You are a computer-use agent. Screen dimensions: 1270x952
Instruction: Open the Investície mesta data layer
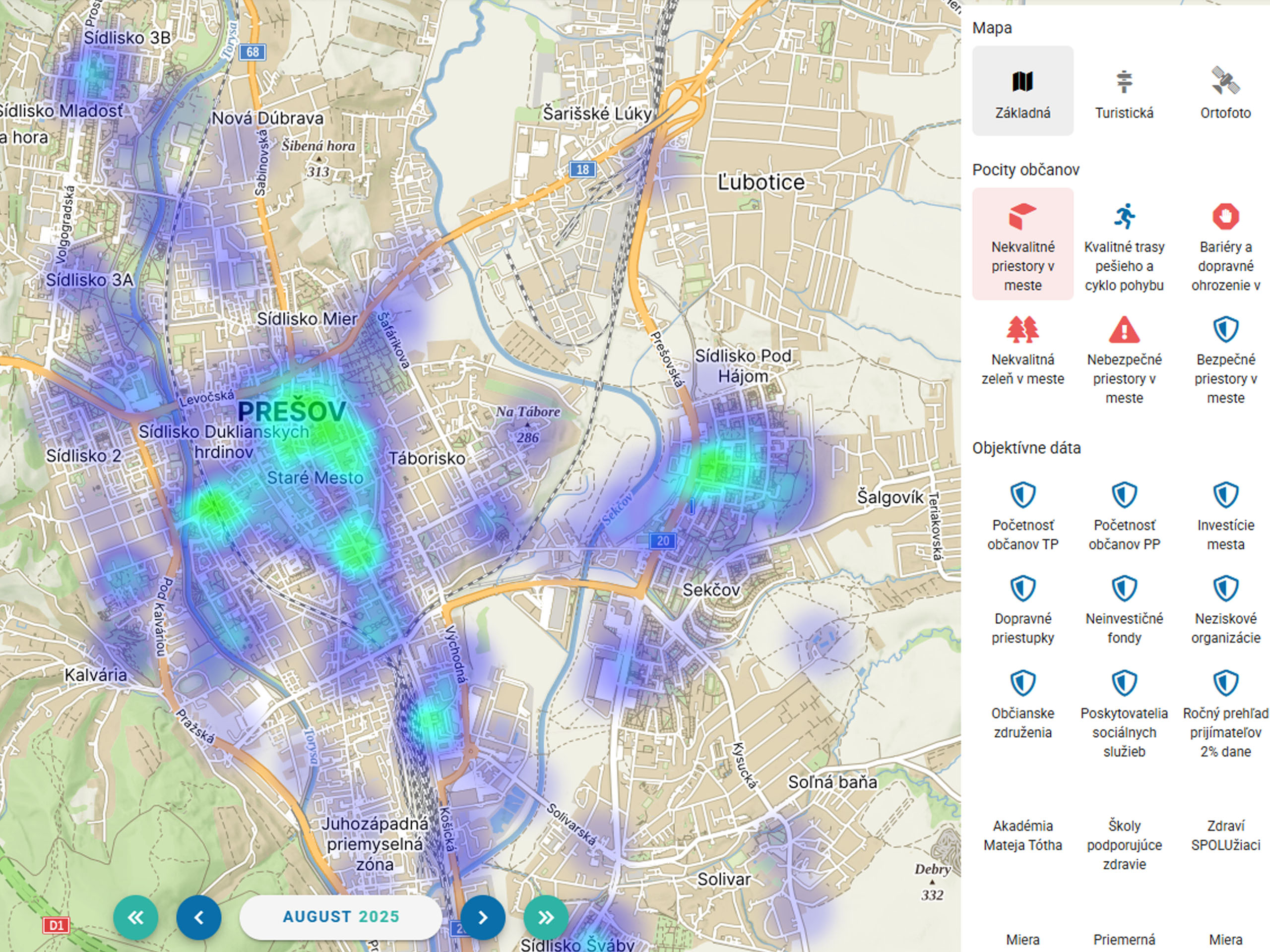tap(1225, 517)
